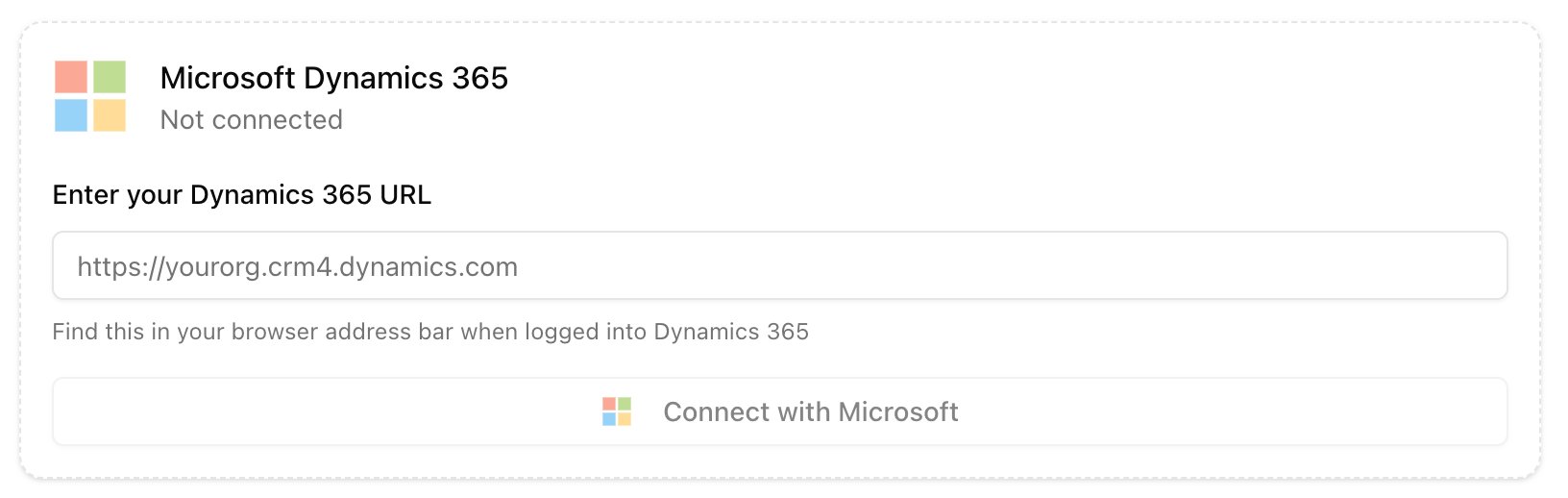Click the number 365 in the heading

coord(479,78)
